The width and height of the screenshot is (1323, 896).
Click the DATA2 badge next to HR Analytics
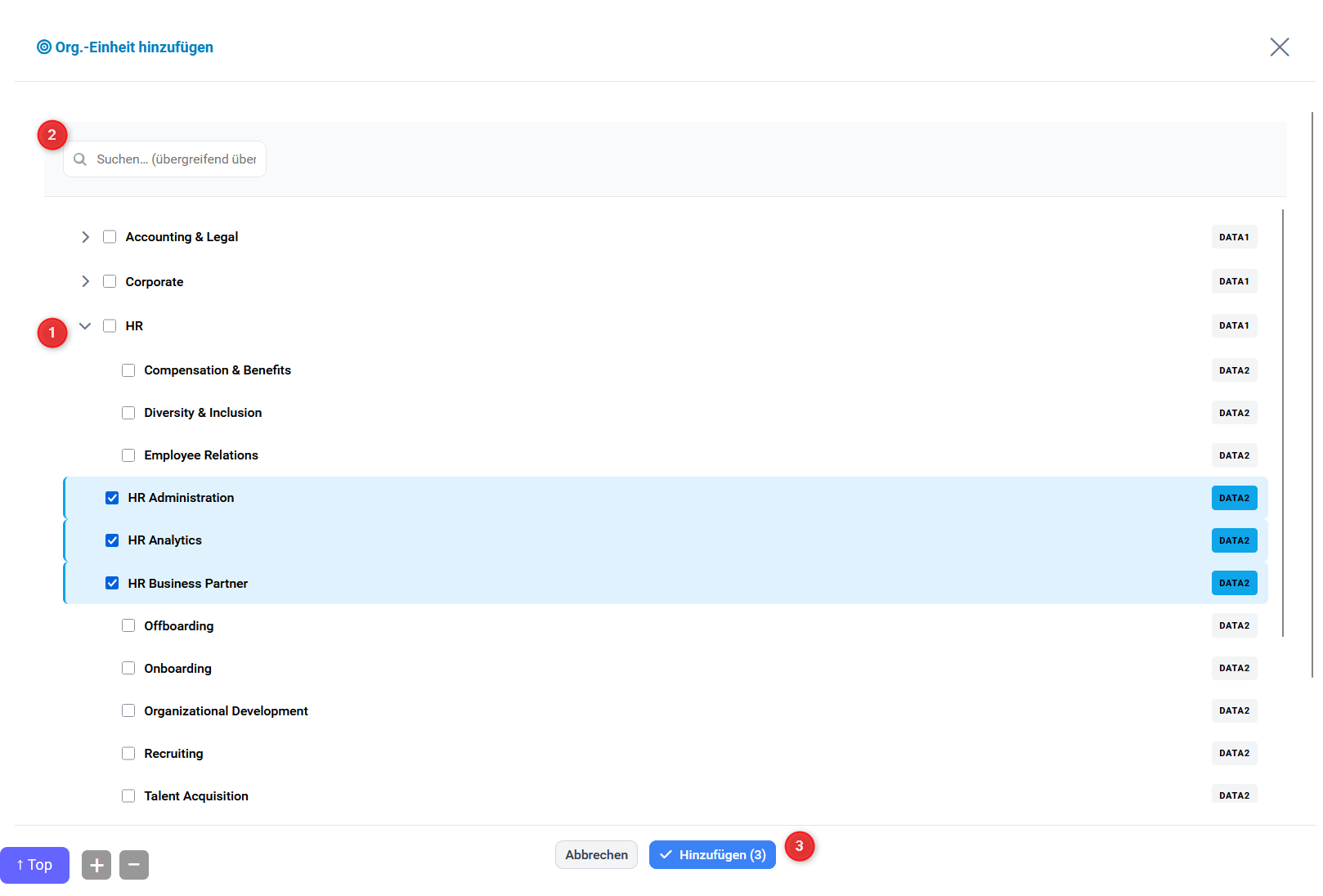(x=1234, y=540)
